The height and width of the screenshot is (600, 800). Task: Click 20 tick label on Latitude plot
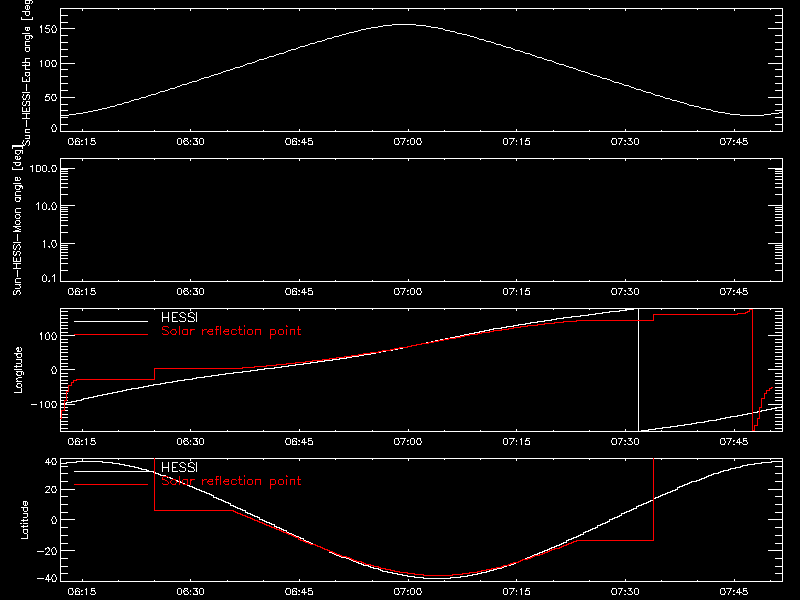[51, 490]
